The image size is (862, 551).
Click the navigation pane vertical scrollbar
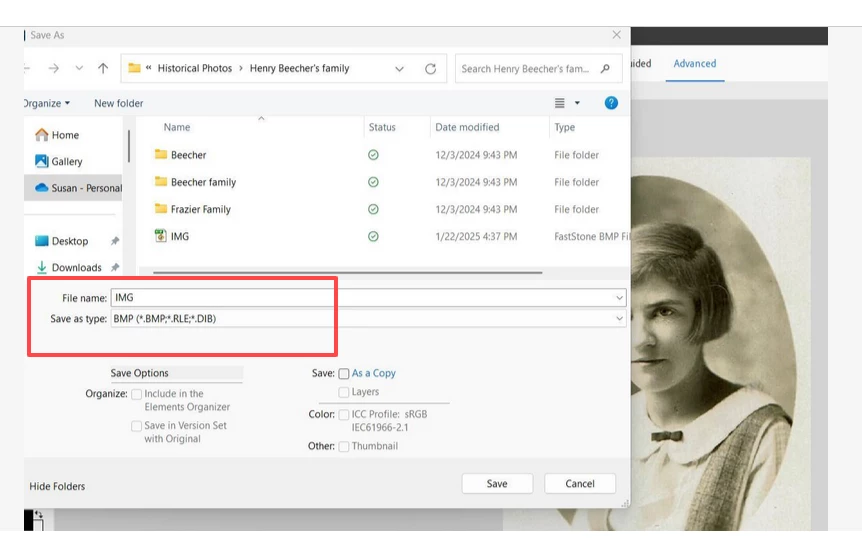click(129, 146)
